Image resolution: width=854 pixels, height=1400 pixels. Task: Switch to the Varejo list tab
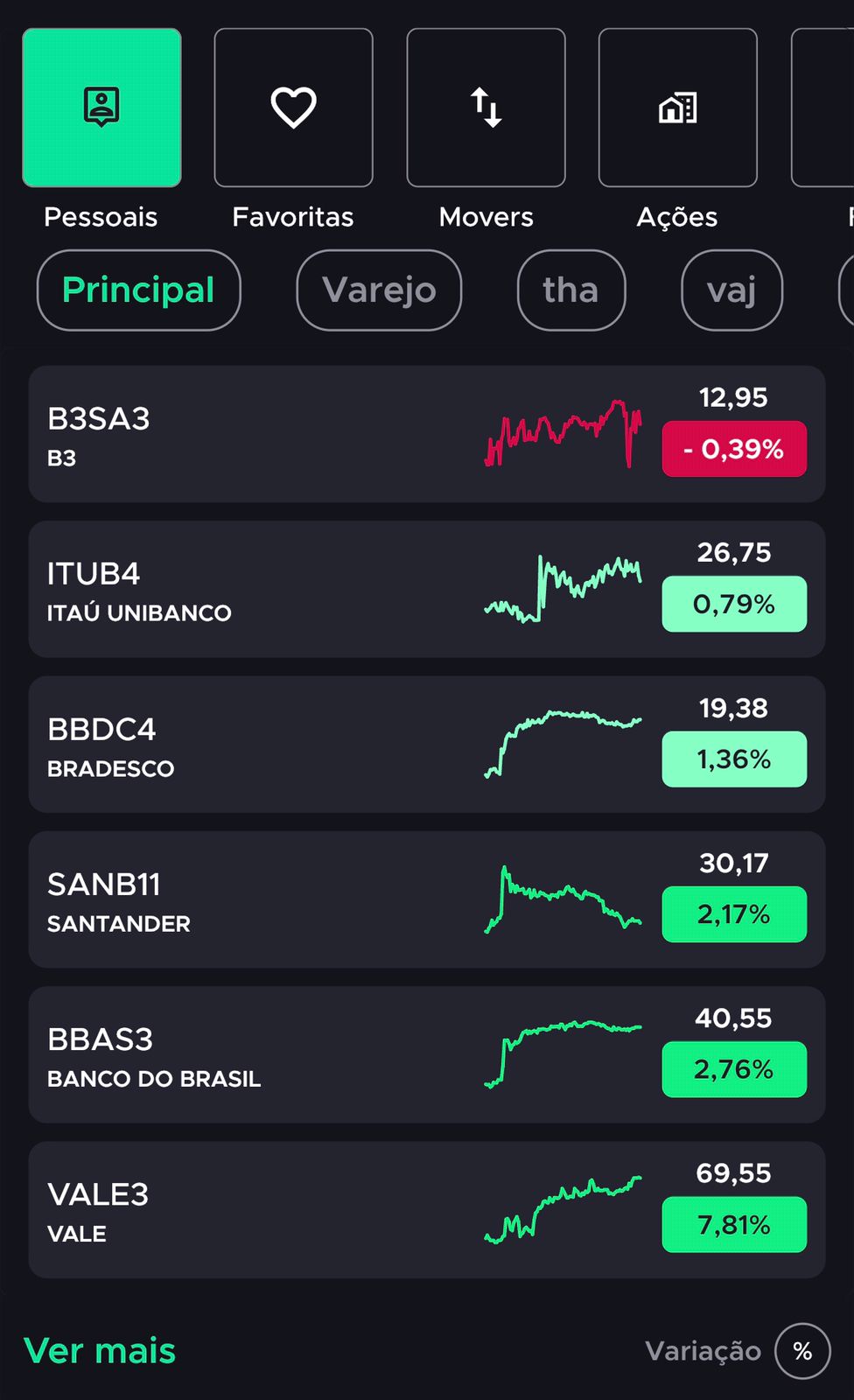[x=379, y=290]
